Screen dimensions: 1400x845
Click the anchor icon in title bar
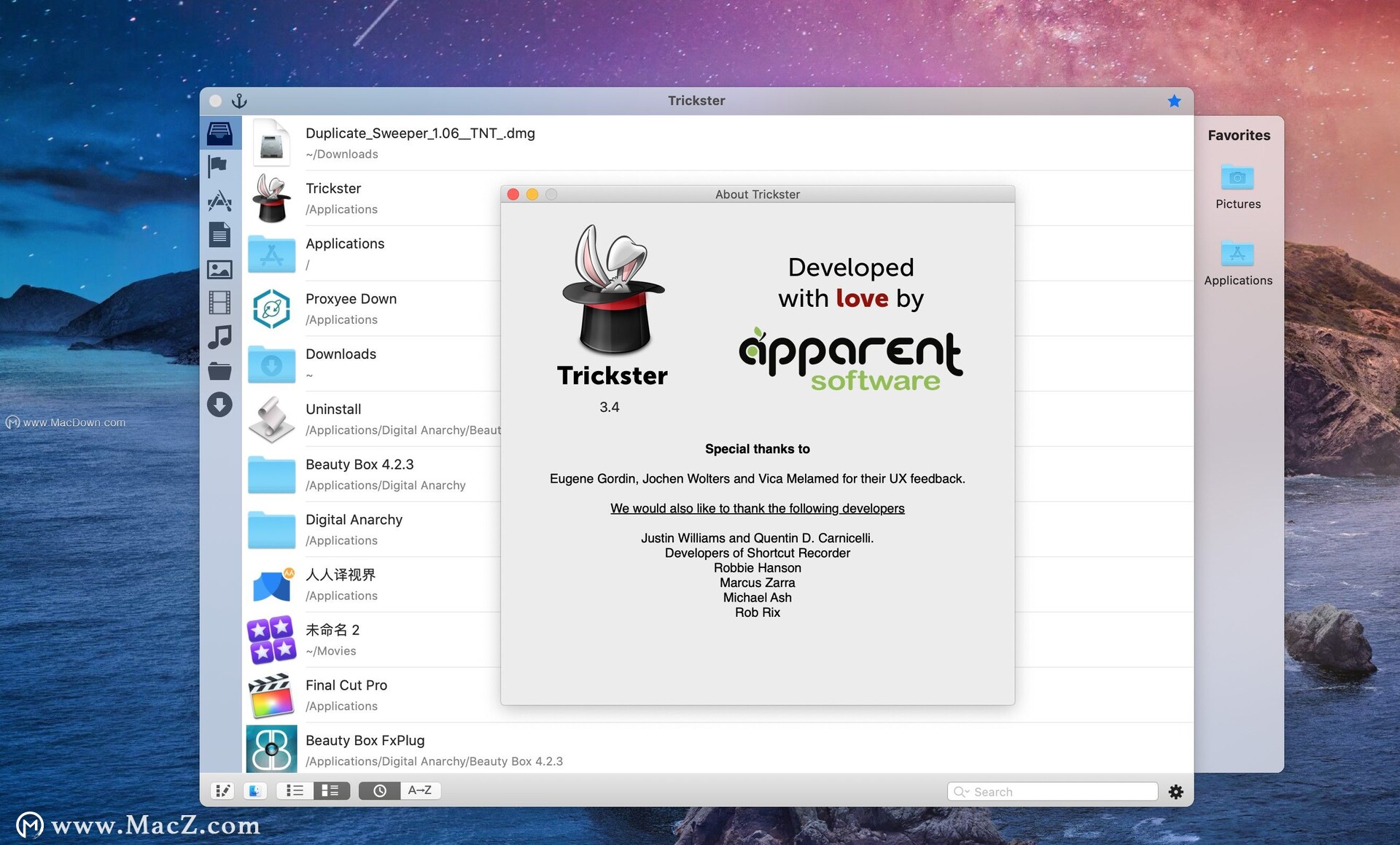239,101
